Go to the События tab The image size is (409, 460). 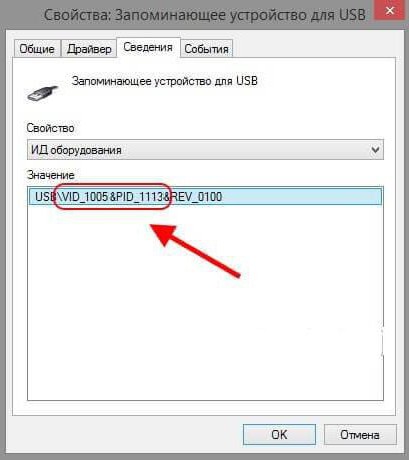pos(206,49)
